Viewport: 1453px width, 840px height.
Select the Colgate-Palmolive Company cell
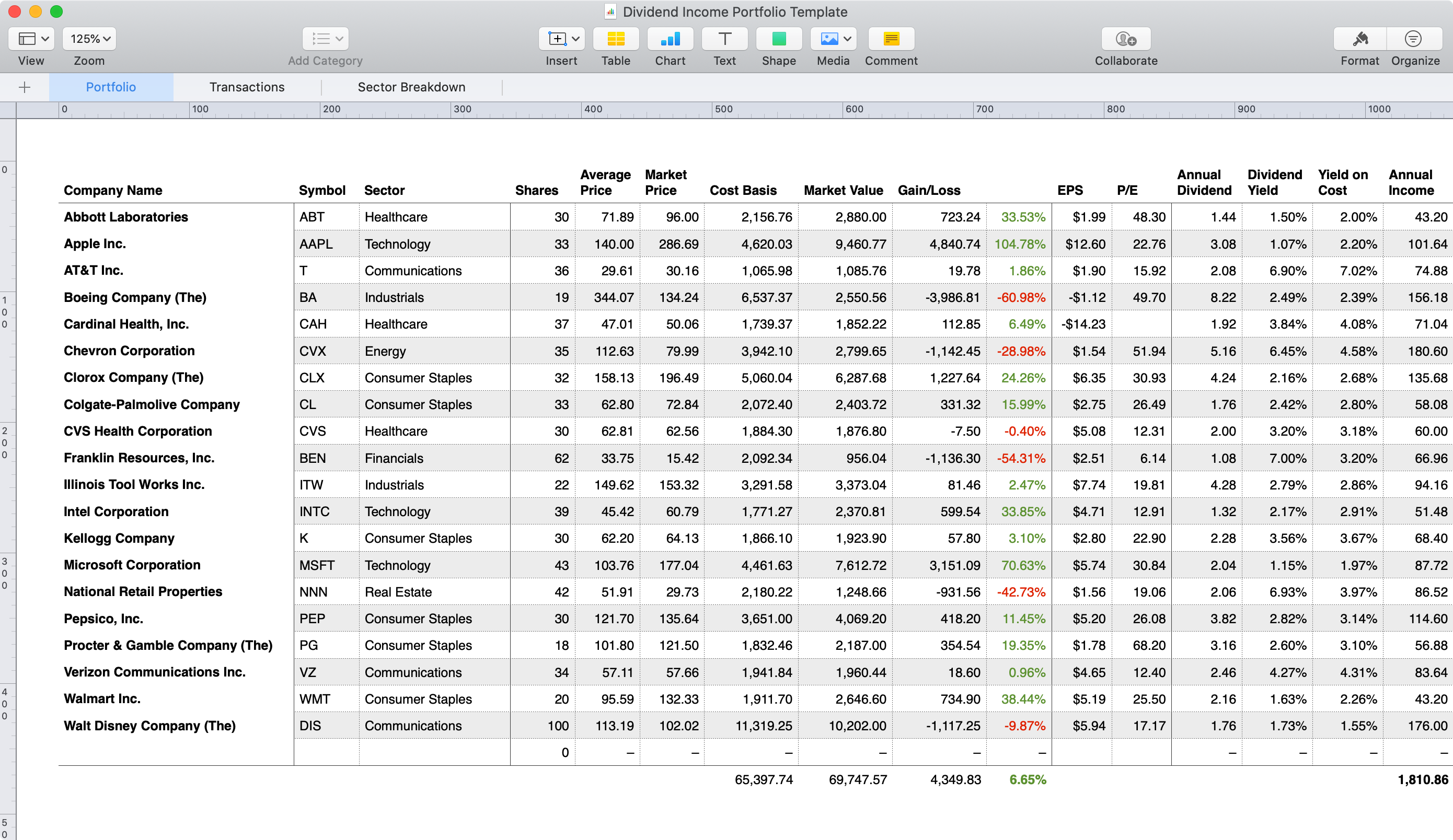point(176,404)
